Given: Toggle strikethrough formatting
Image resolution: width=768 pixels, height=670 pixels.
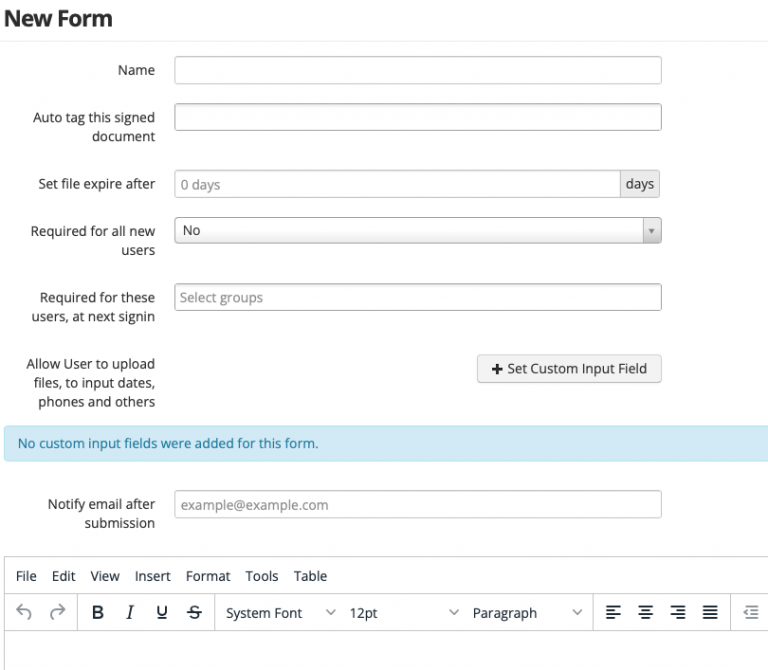Looking at the screenshot, I should click(x=194, y=613).
